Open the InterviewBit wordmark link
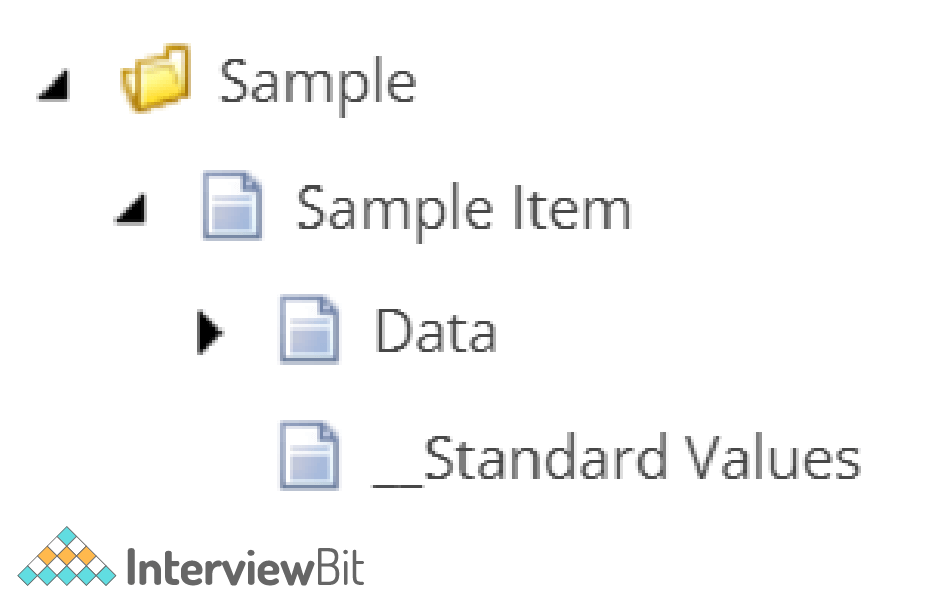This screenshot has height=608, width=943. point(245,567)
